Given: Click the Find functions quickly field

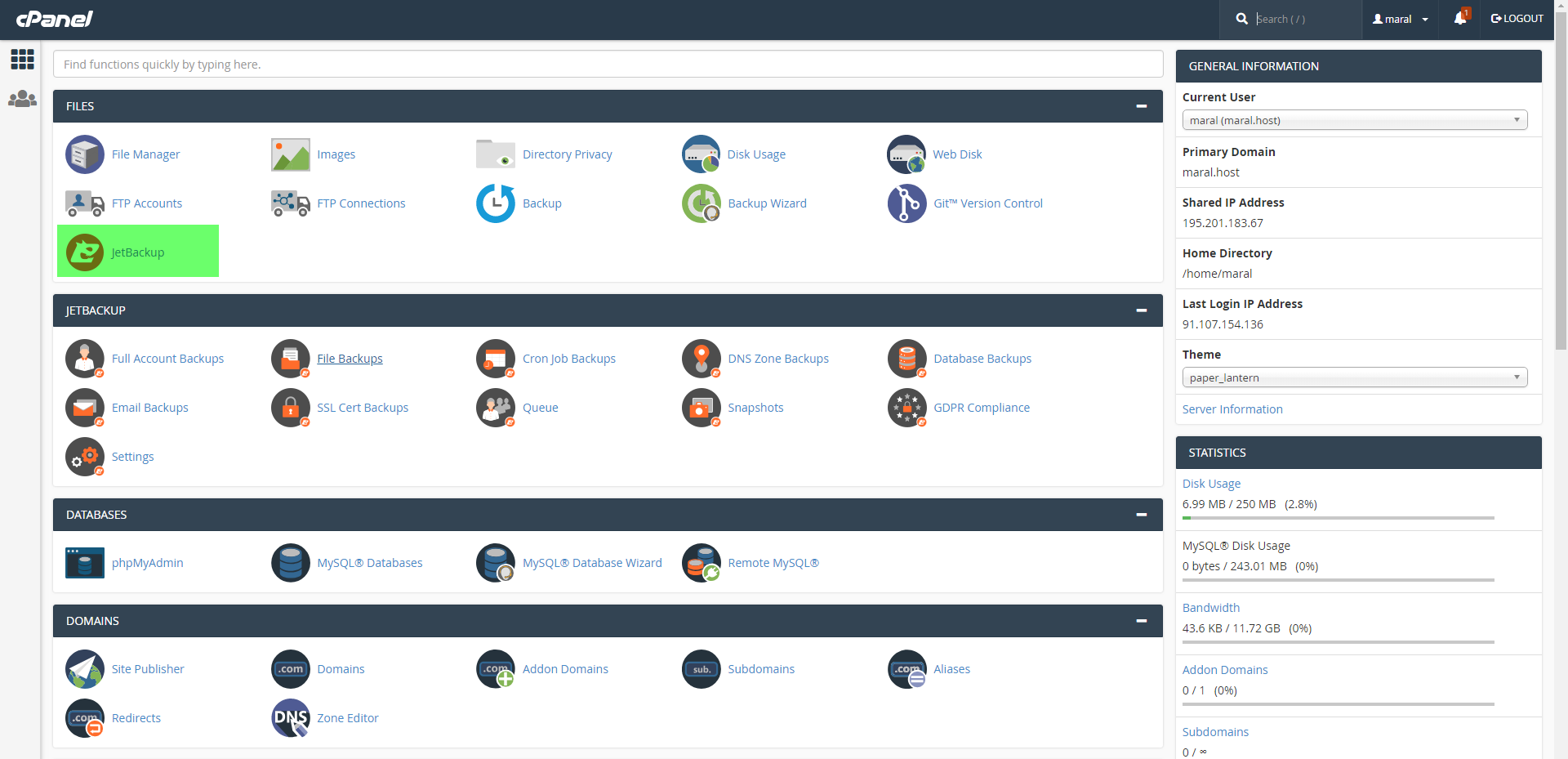Looking at the screenshot, I should (x=608, y=64).
